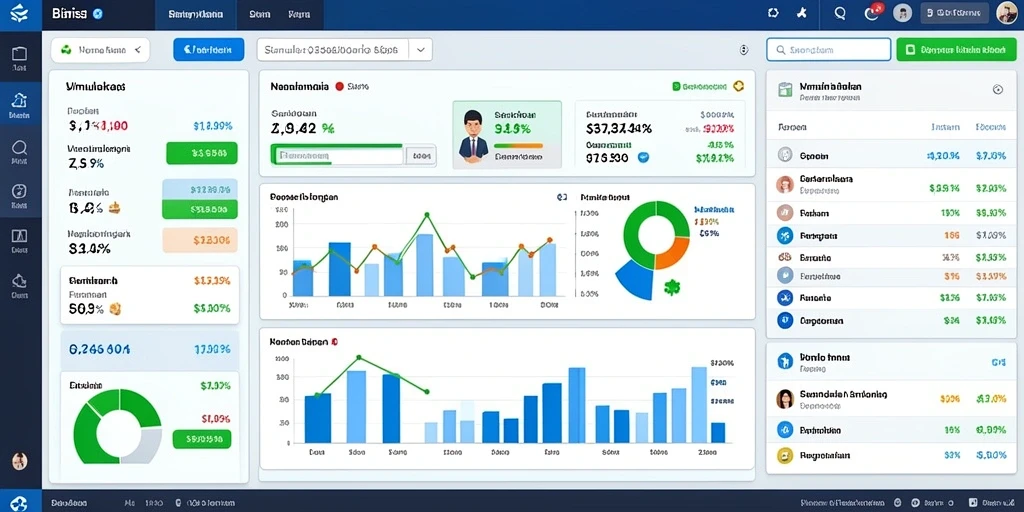Viewport: 1024px width, 512px height.
Task: Open the second top navigation tab
Action: click(260, 14)
